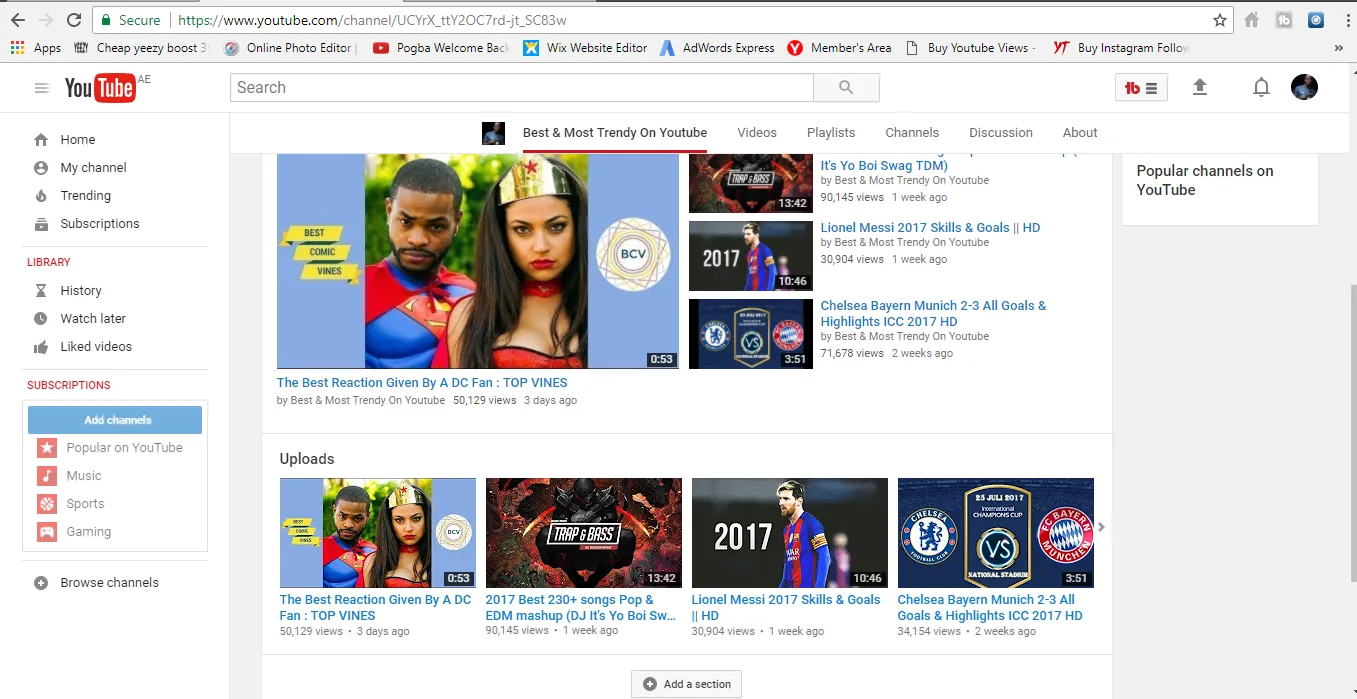This screenshot has width=1357, height=699.
Task: Bookmark page with star icon
Action: [x=1219, y=20]
